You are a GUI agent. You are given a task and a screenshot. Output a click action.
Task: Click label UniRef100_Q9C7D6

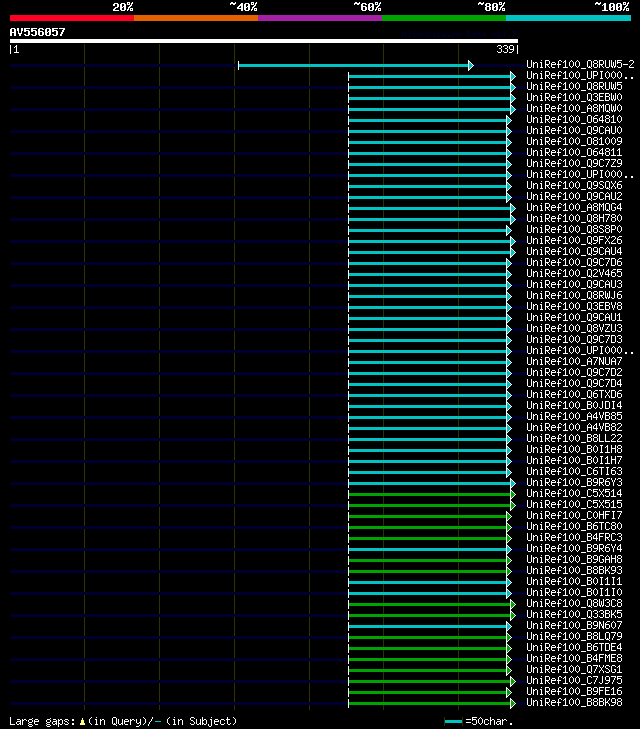pos(574,262)
